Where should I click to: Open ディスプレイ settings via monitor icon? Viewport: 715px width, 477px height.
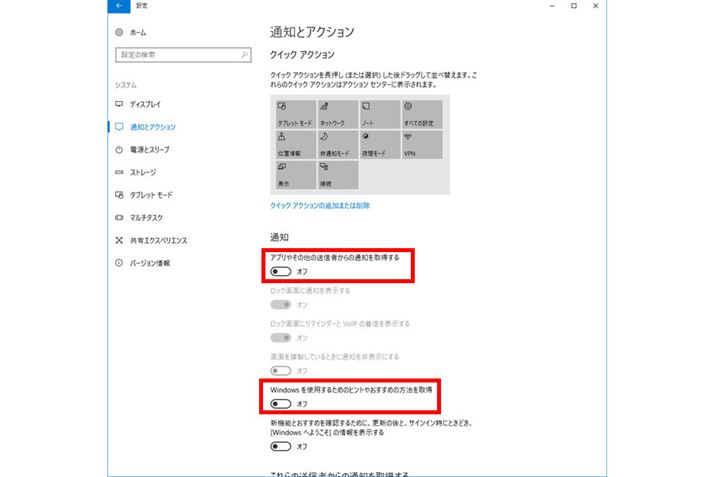click(119, 104)
